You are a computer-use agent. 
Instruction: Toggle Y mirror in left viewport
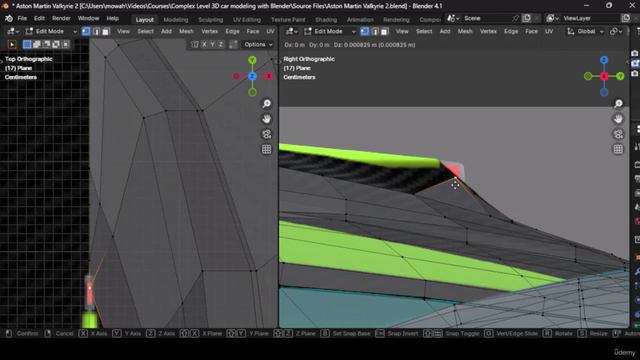(x=212, y=44)
